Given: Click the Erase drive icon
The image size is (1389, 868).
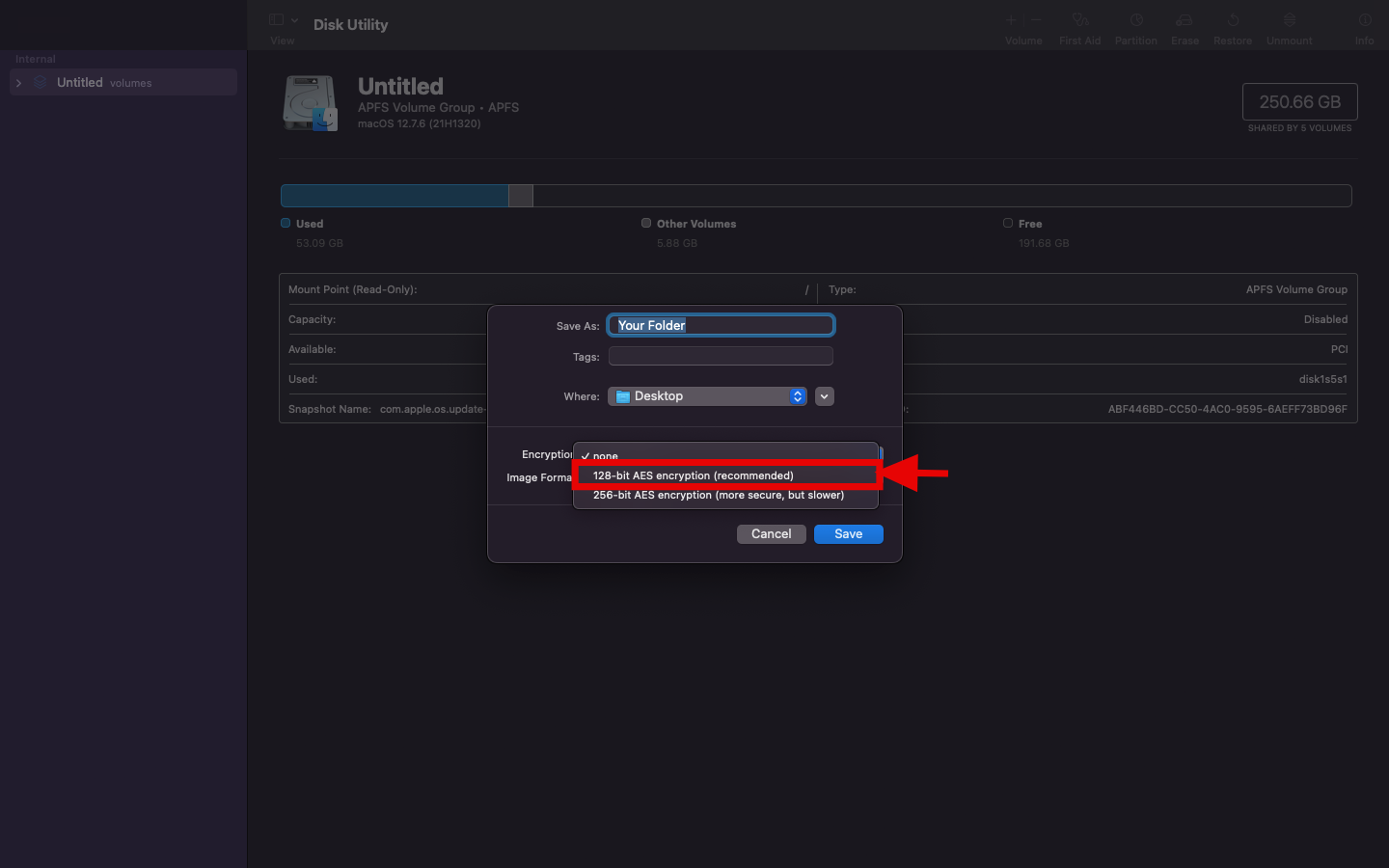Looking at the screenshot, I should [x=1185, y=20].
